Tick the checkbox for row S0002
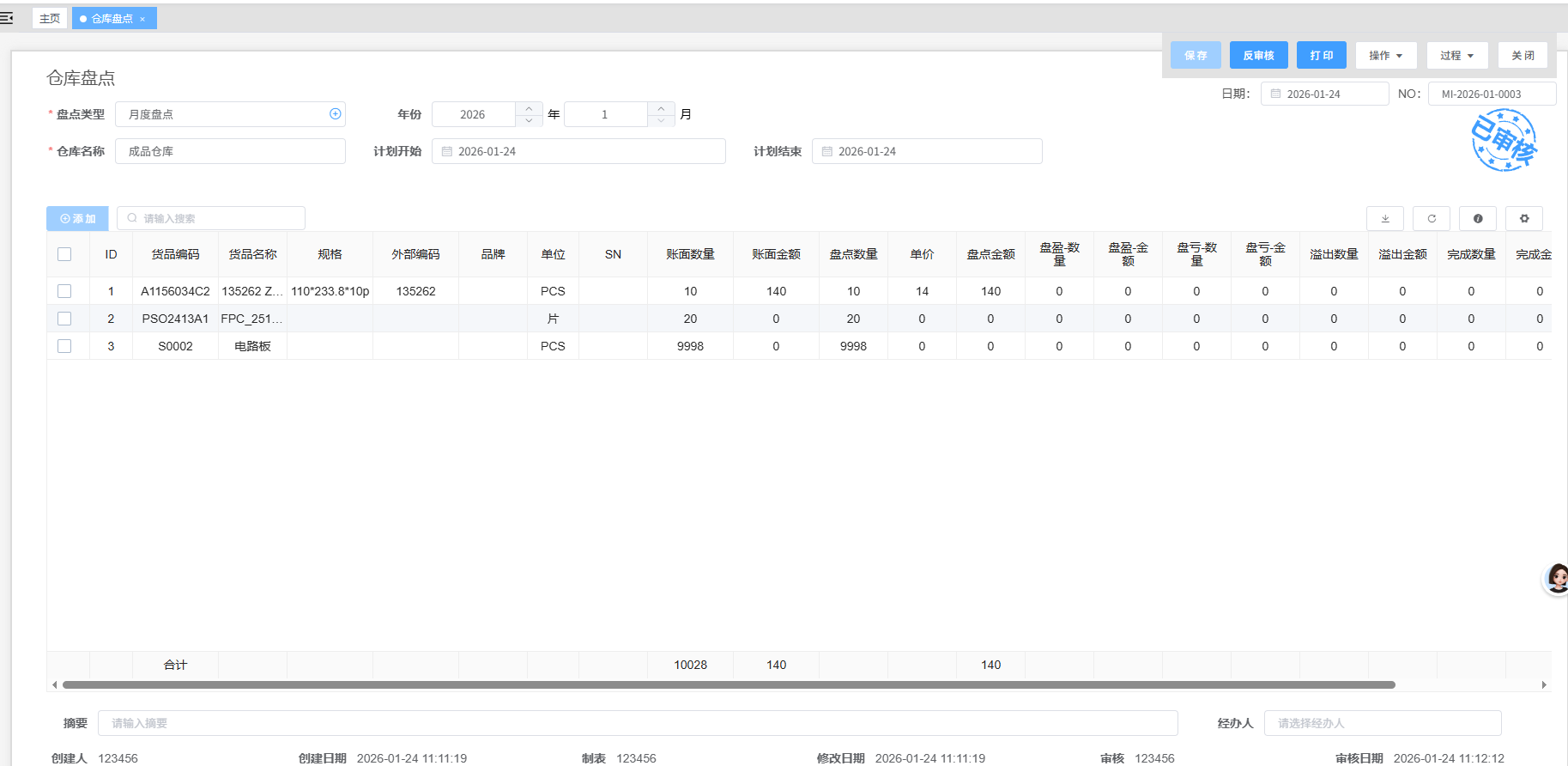The height and width of the screenshot is (766, 1568). 64,346
